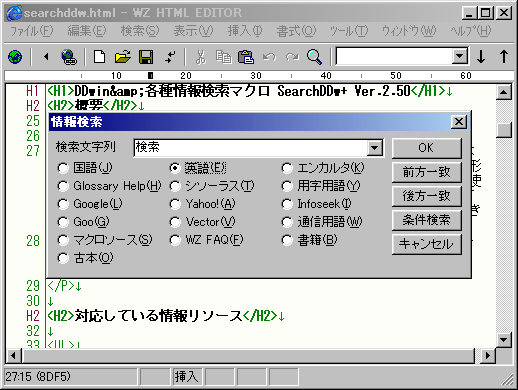The width and height of the screenshot is (518, 390).
Task: Expand the 検索文字列 combo box dropdown arrow
Action: (375, 148)
